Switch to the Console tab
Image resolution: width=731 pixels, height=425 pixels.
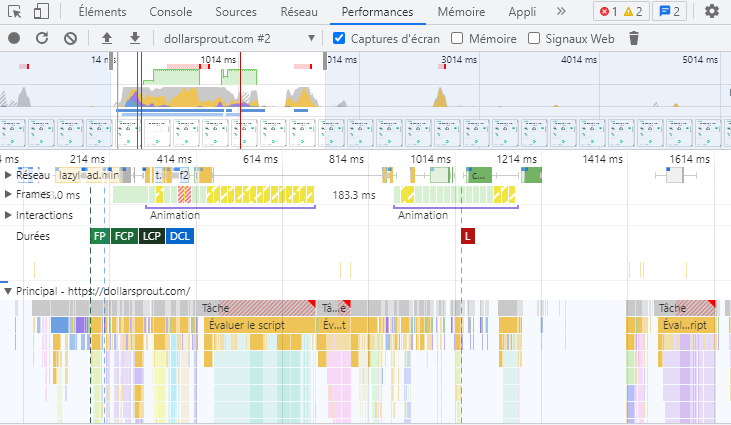171,12
